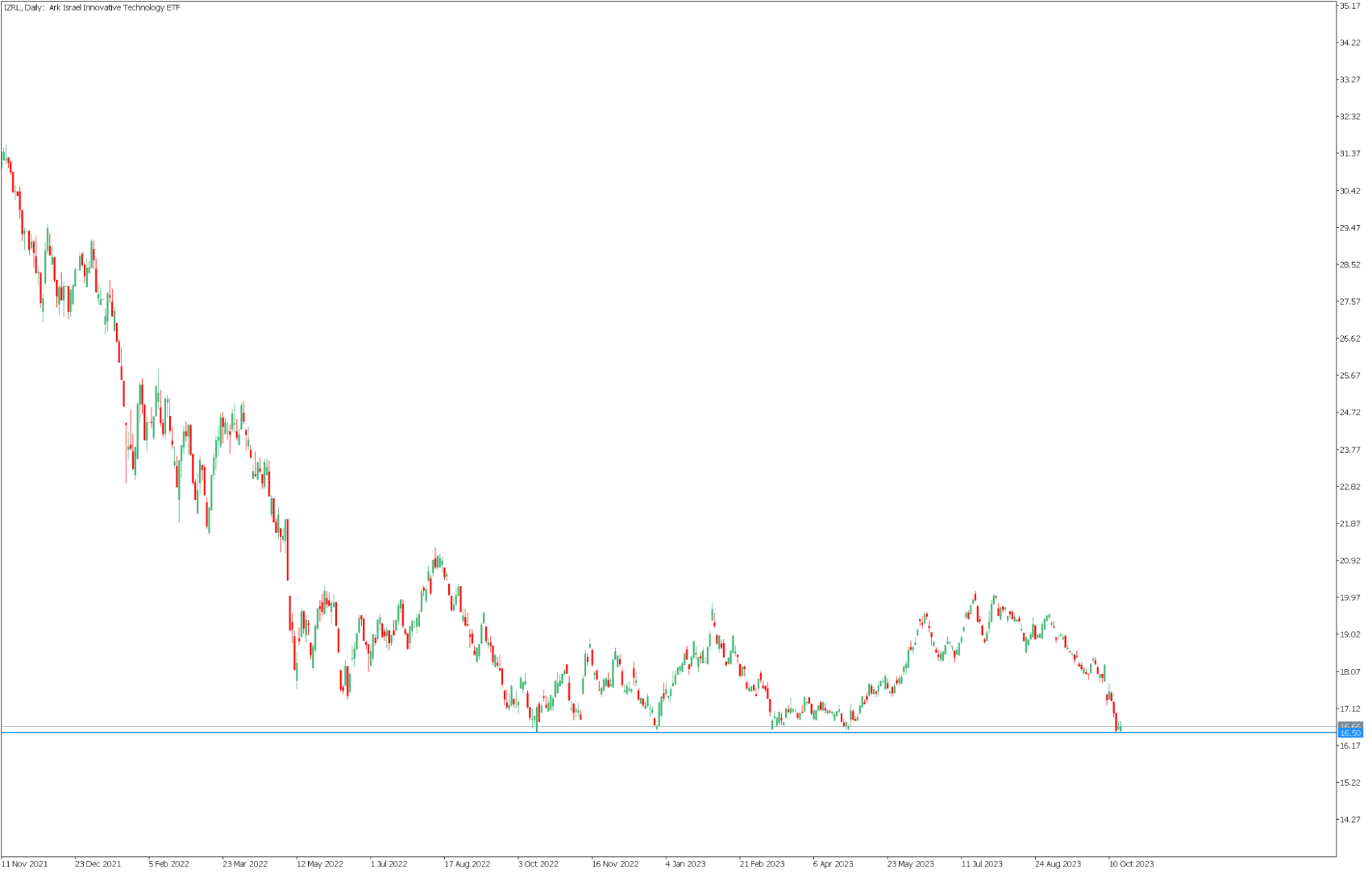Click the 11 Nov 2021 date label
The image size is (1372, 872).
pos(25,864)
